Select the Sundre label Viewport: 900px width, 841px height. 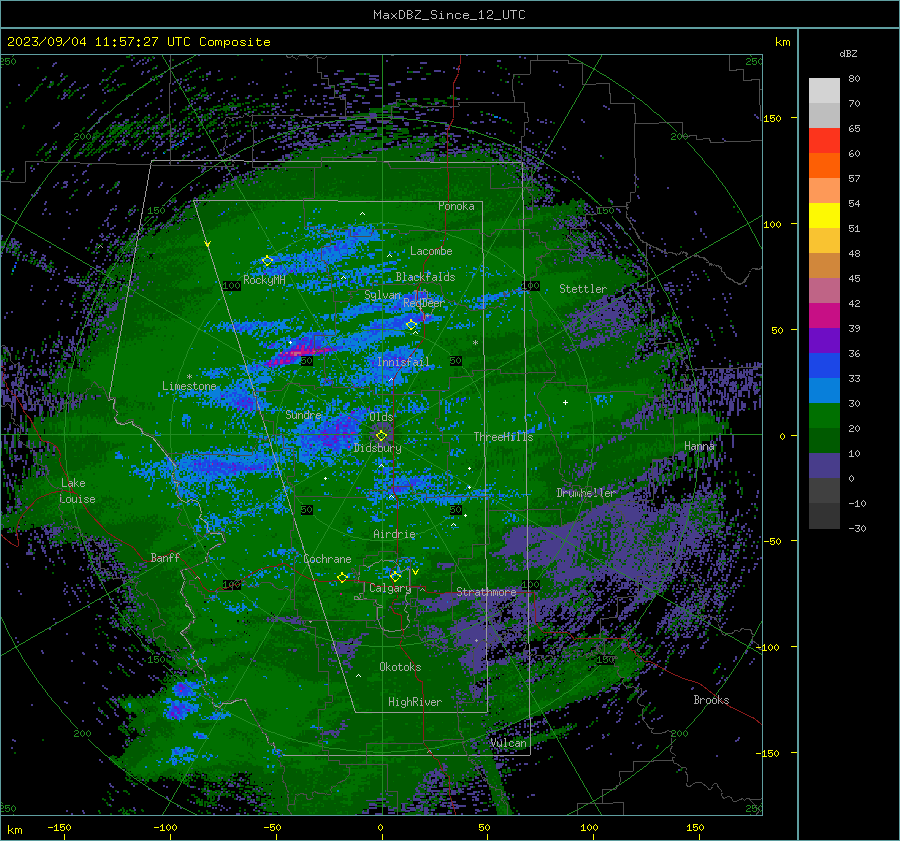coord(304,415)
